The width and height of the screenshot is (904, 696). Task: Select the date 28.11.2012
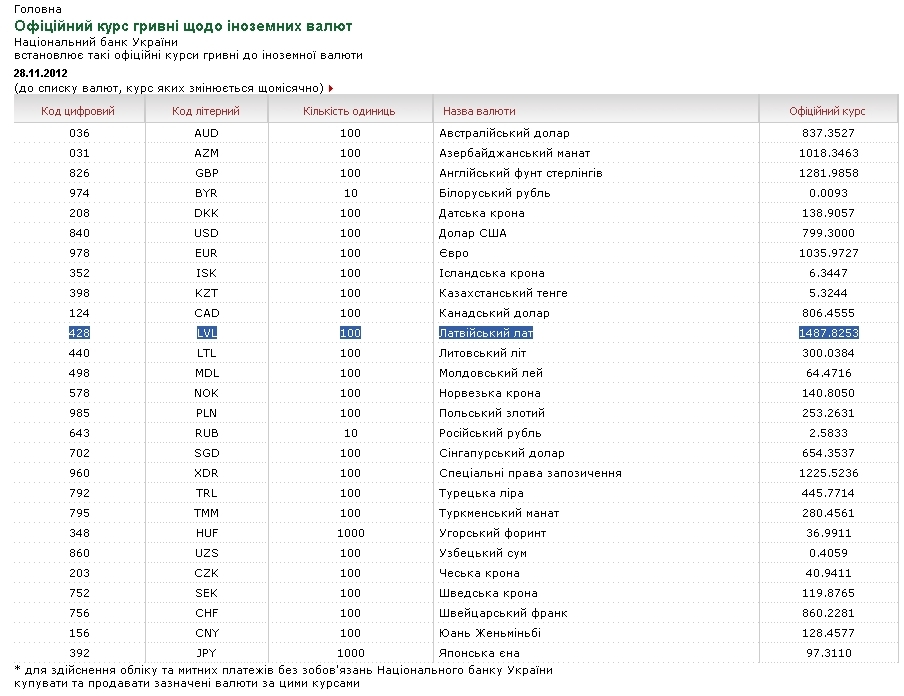coord(40,73)
